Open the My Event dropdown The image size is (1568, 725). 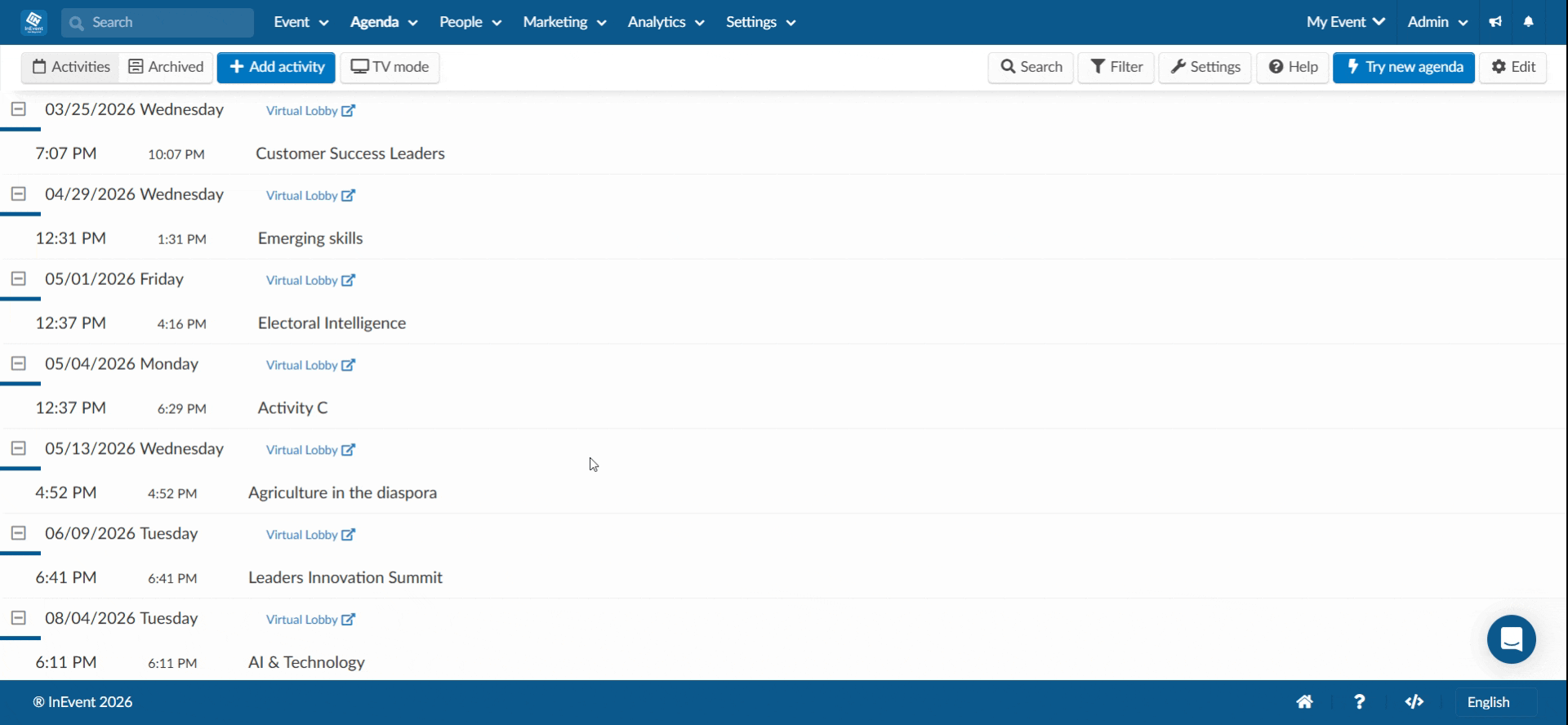[x=1346, y=22]
